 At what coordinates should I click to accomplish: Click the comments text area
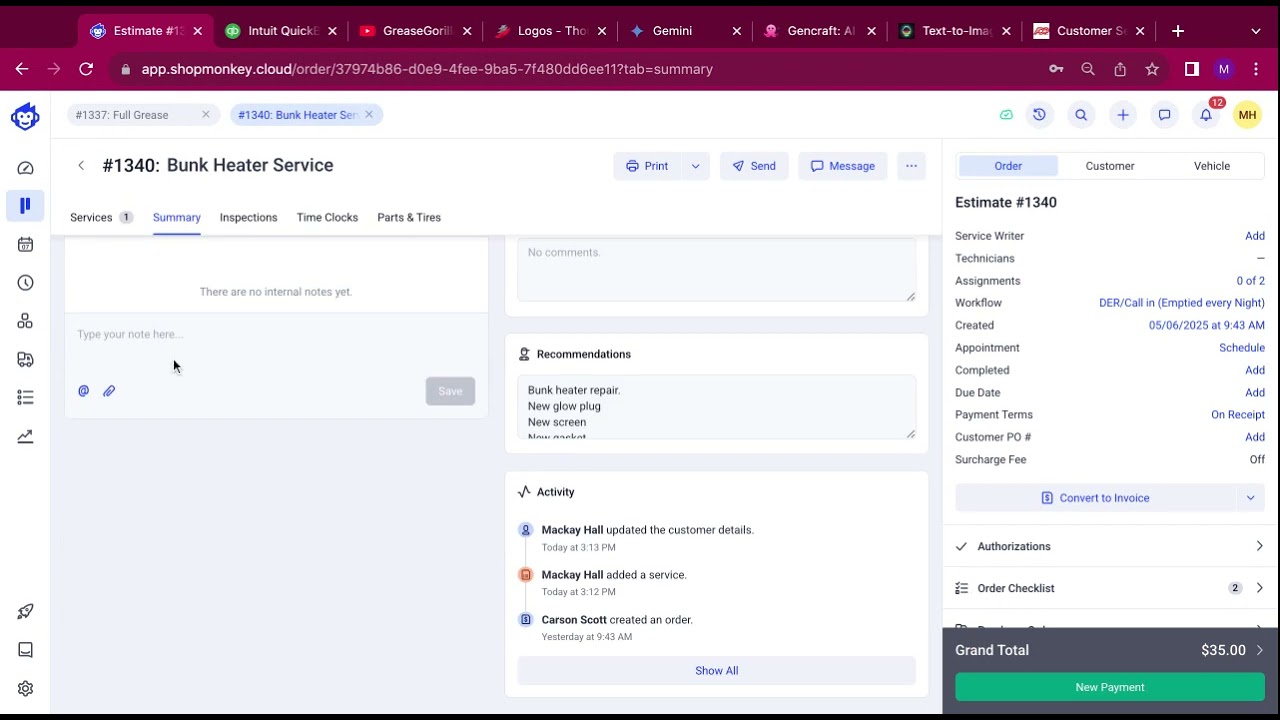point(716,268)
